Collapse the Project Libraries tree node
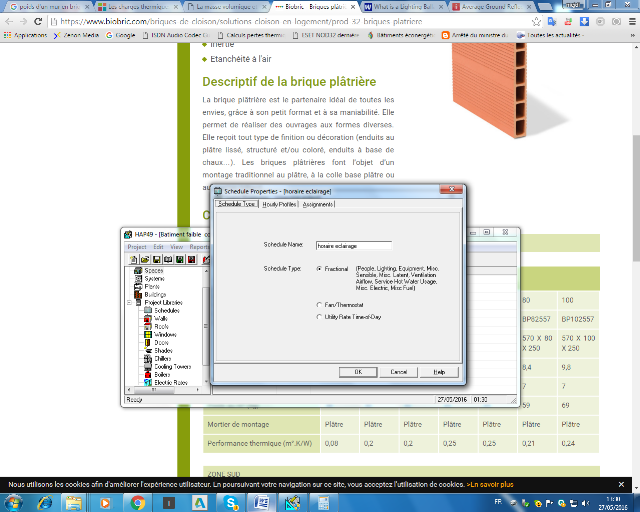The height and width of the screenshot is (512, 640). [129, 302]
